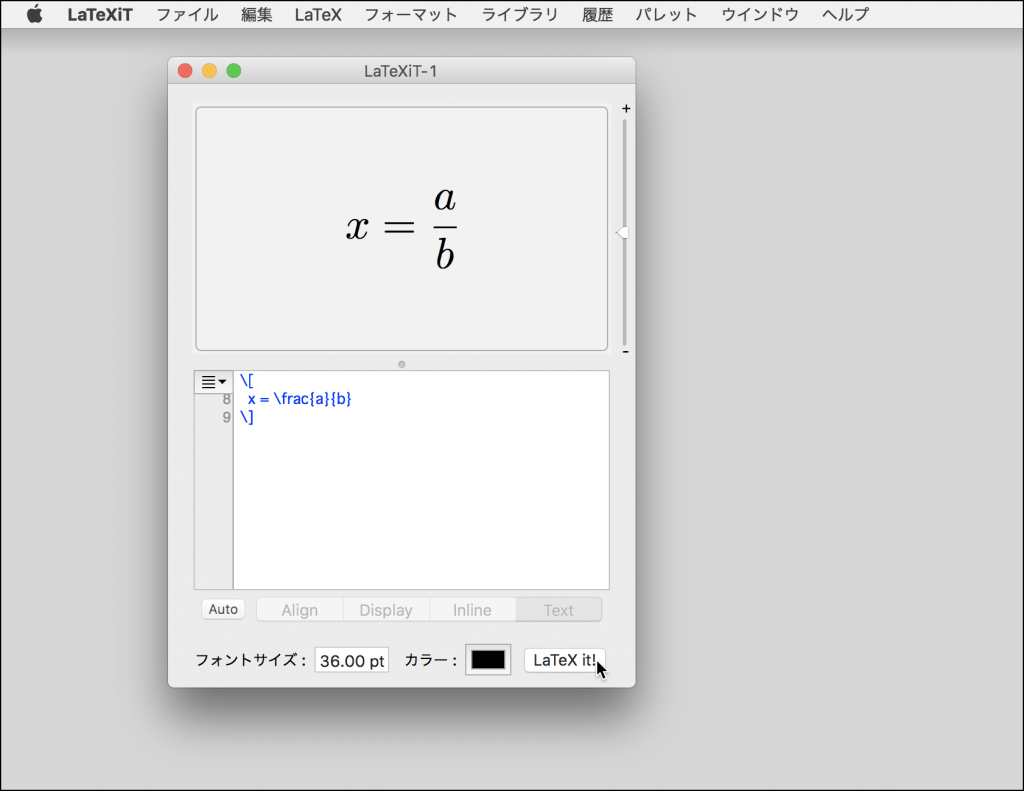This screenshot has width=1024, height=791.
Task: Click the rendered equation preview image
Action: pos(402,229)
